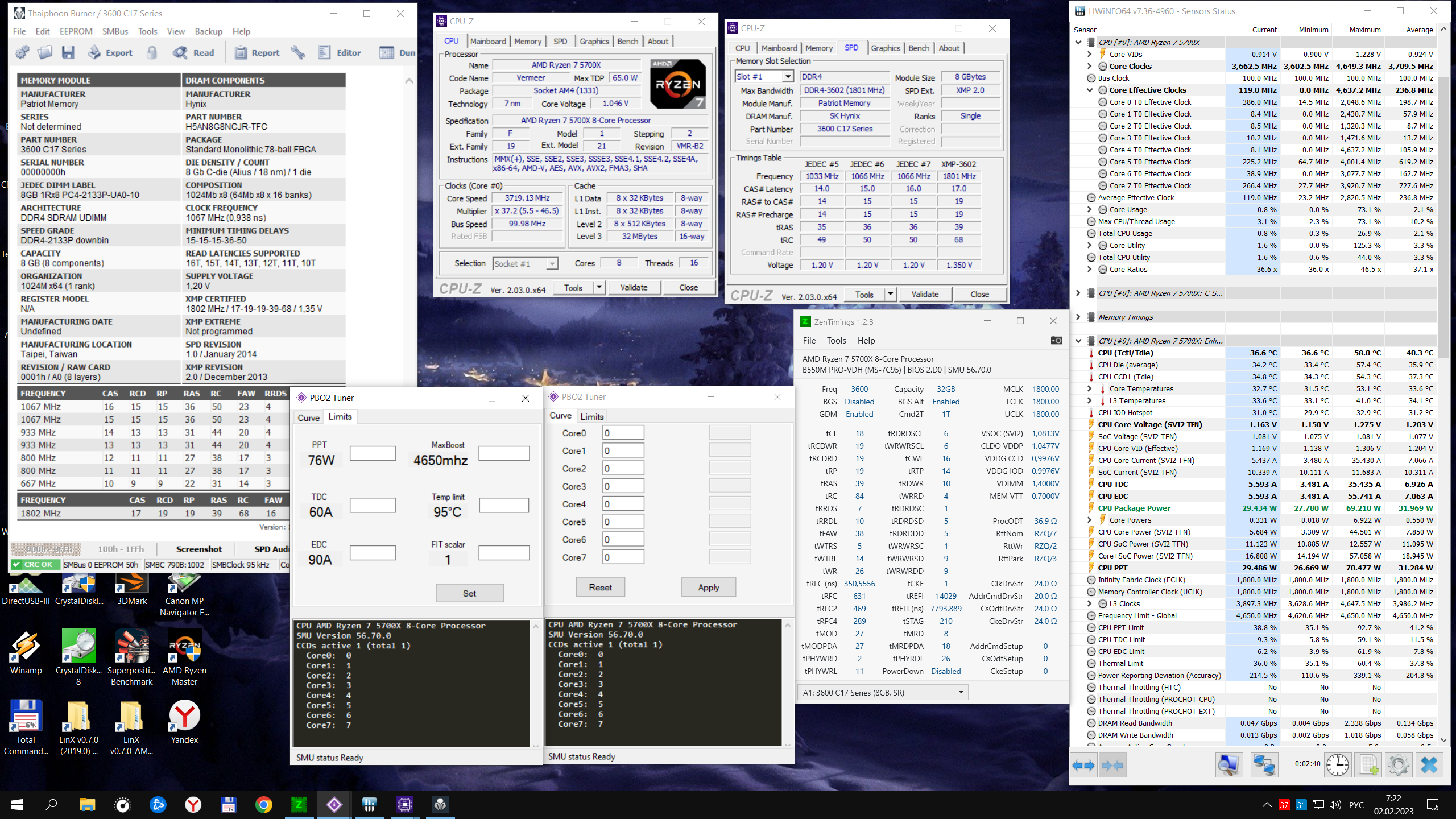This screenshot has width=1456, height=819.
Task: Click the Thaiphoon Burner save floppy icon
Action: (68, 53)
